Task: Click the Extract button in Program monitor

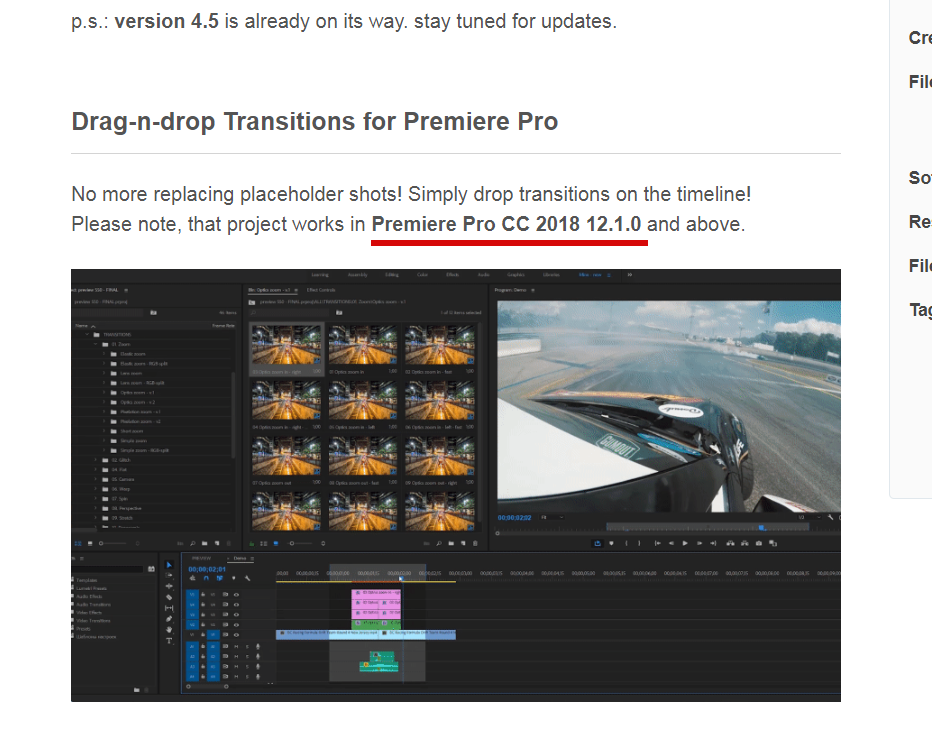Action: point(744,543)
